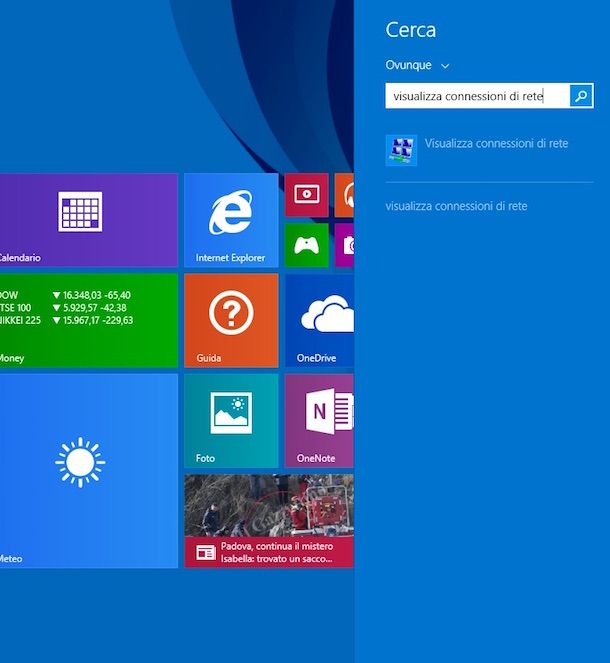Open the Meteo weather tile
The image size is (610, 663).
coord(88,471)
